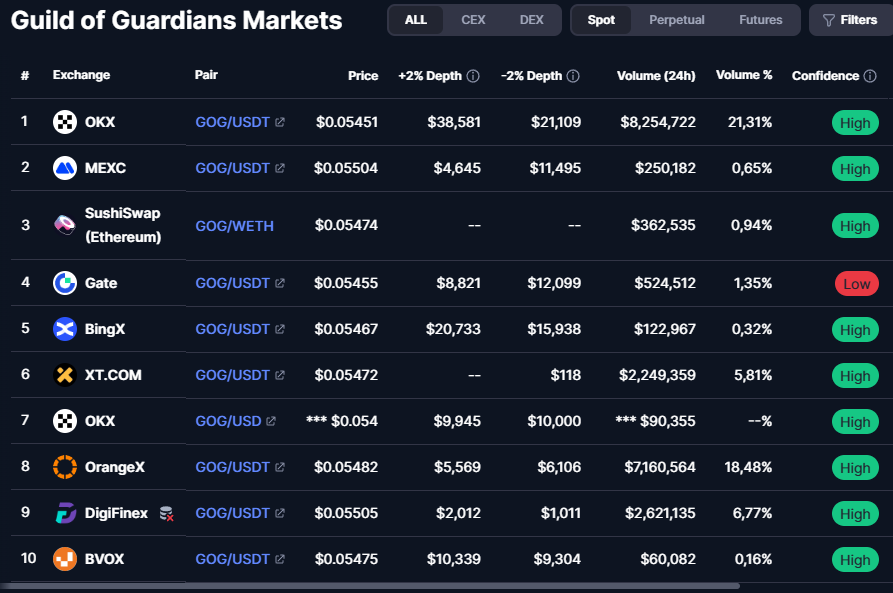Click the horizontal scrollbar below the table
The image size is (893, 593).
coord(370,586)
